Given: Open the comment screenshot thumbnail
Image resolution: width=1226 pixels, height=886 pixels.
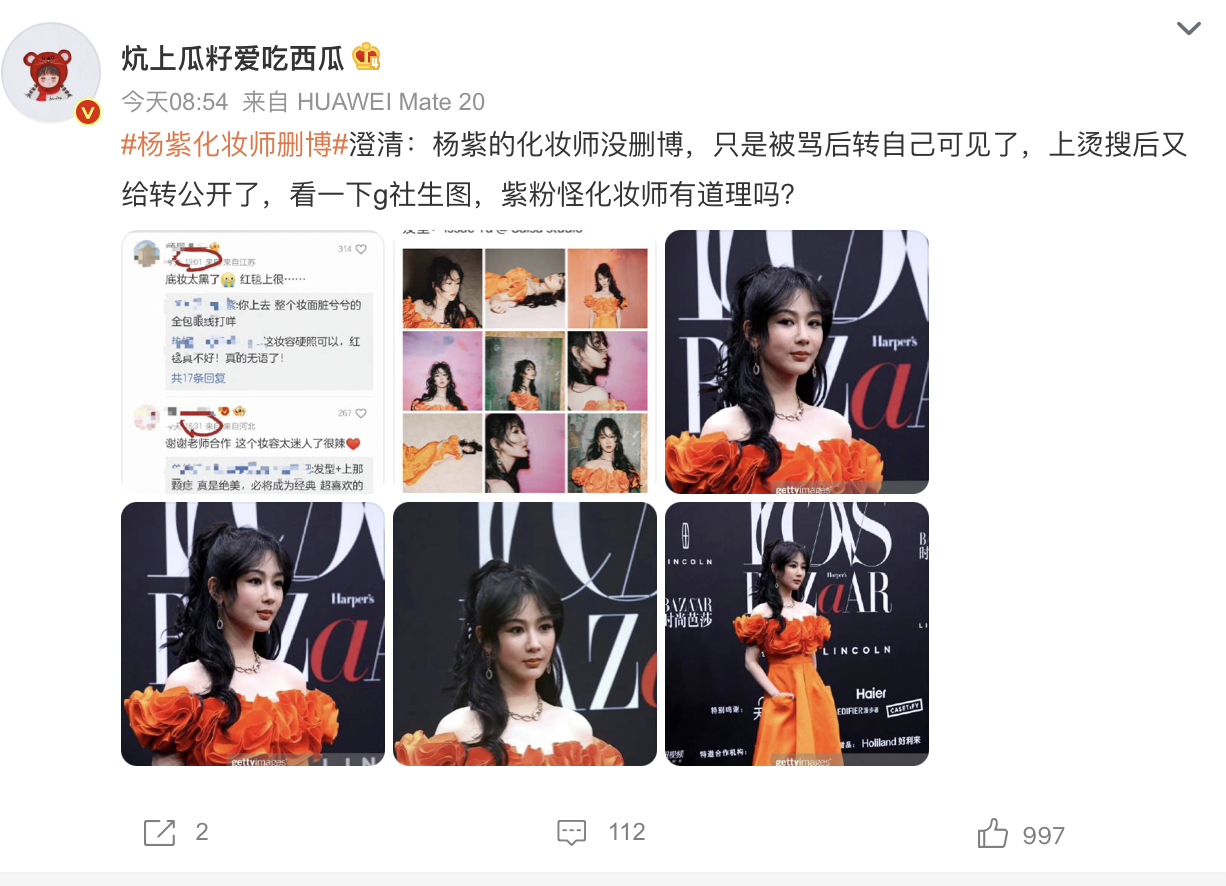Looking at the screenshot, I should click(x=253, y=362).
